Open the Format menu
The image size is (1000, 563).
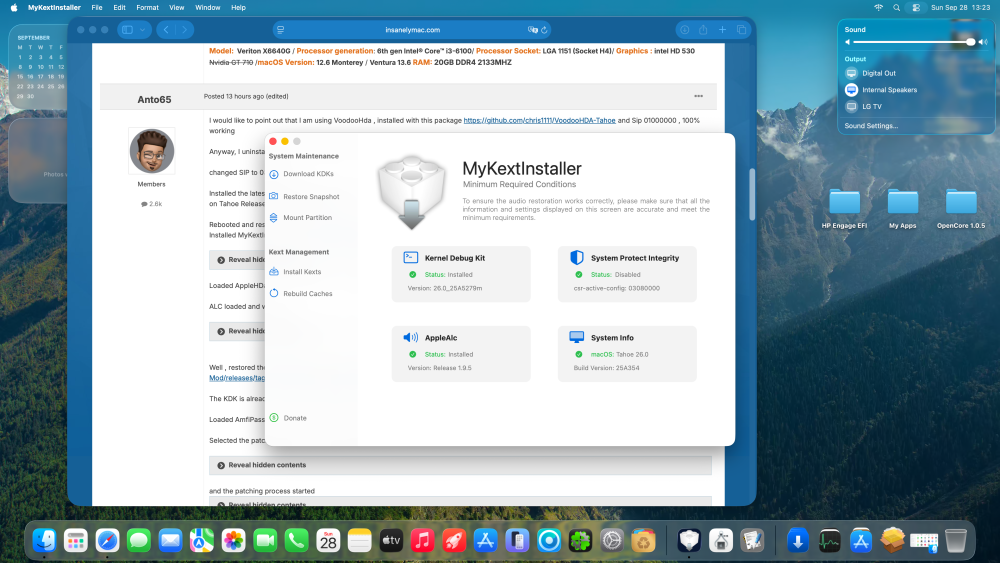(x=147, y=8)
